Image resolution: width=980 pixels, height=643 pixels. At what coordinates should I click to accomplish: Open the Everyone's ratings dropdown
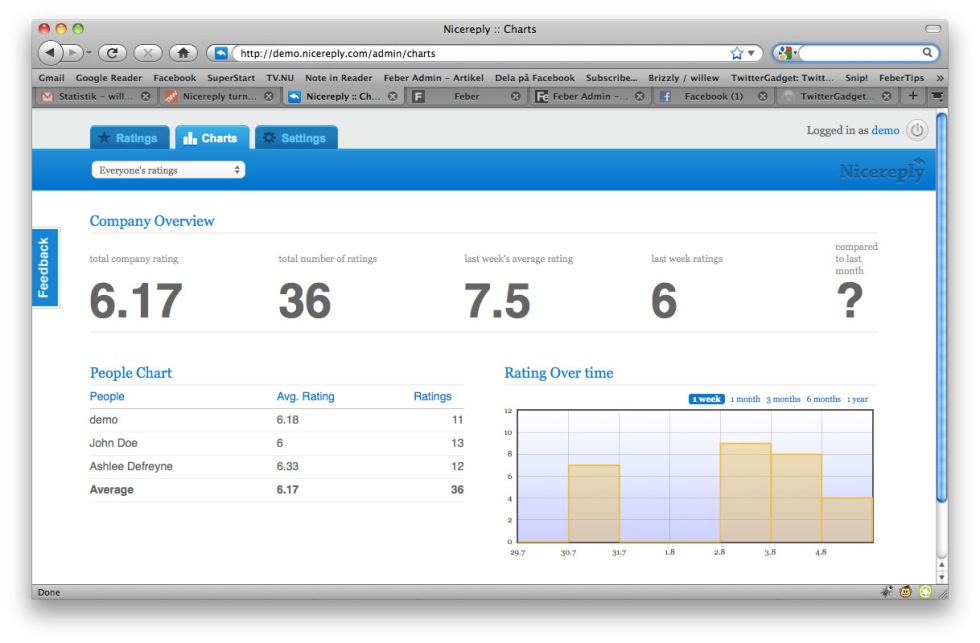[168, 170]
